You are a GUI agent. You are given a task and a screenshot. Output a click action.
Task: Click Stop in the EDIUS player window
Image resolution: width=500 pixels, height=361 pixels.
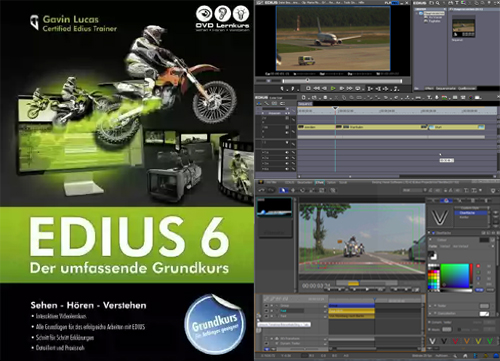[x=308, y=88]
